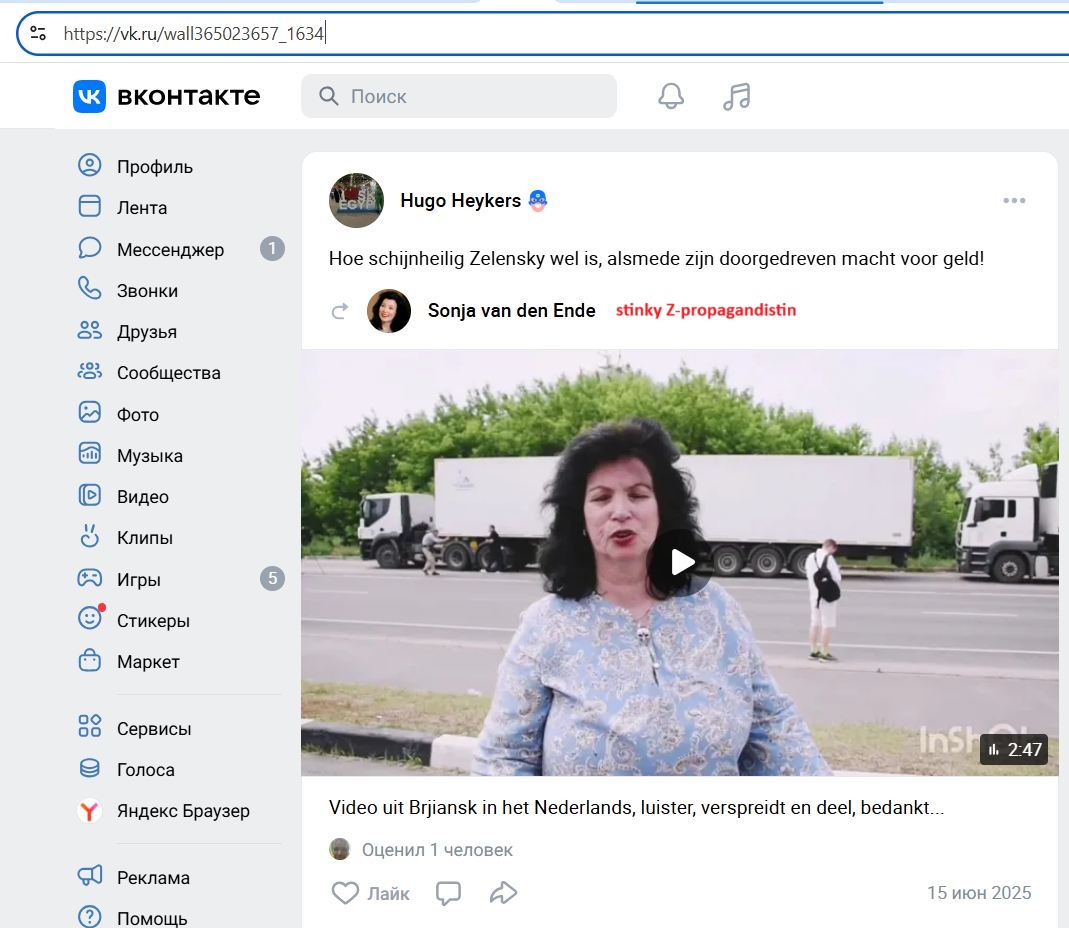Toggle the Лайк heart on the post
The height and width of the screenshot is (928, 1069).
coord(371,893)
